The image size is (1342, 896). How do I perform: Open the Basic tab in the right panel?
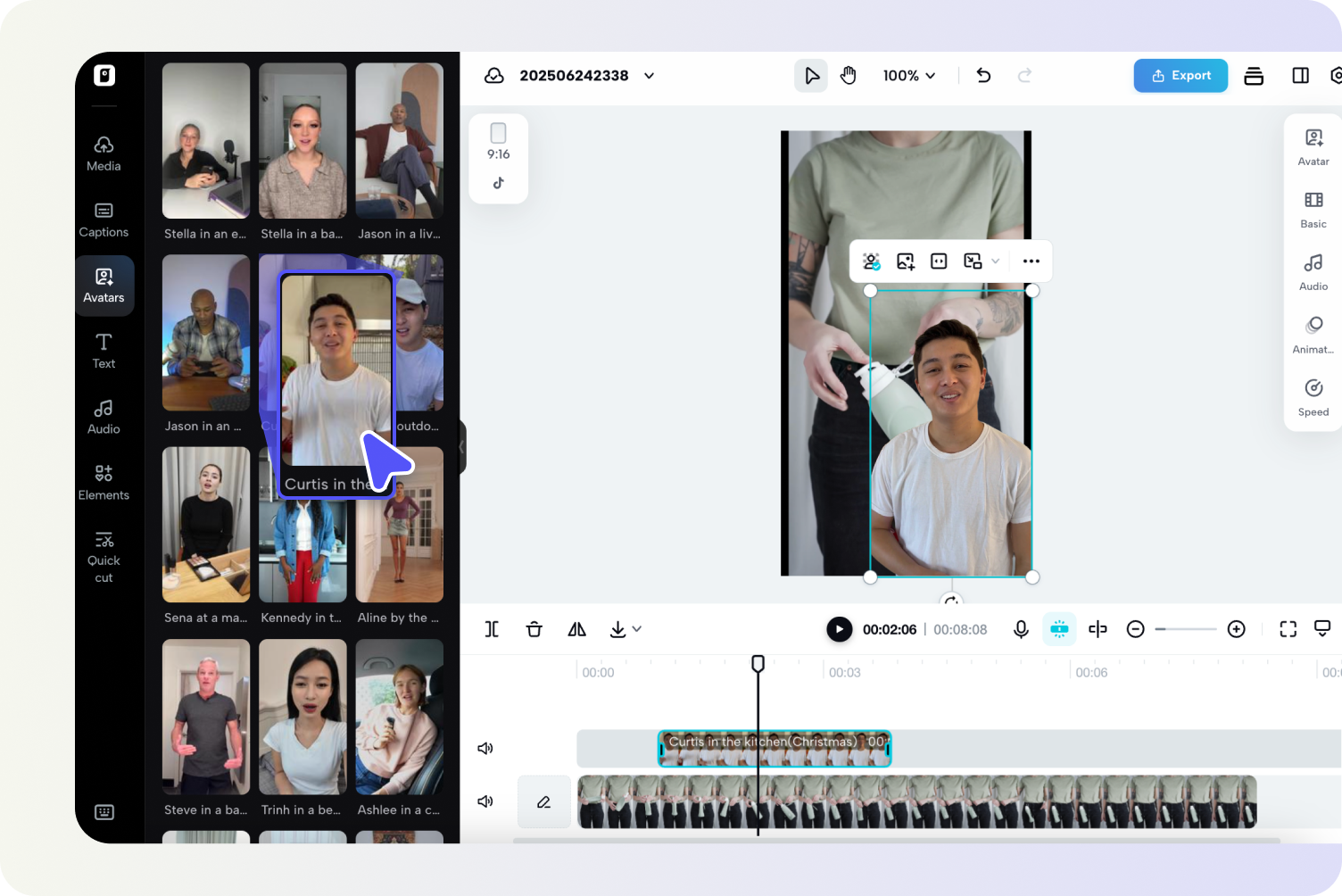[1313, 209]
